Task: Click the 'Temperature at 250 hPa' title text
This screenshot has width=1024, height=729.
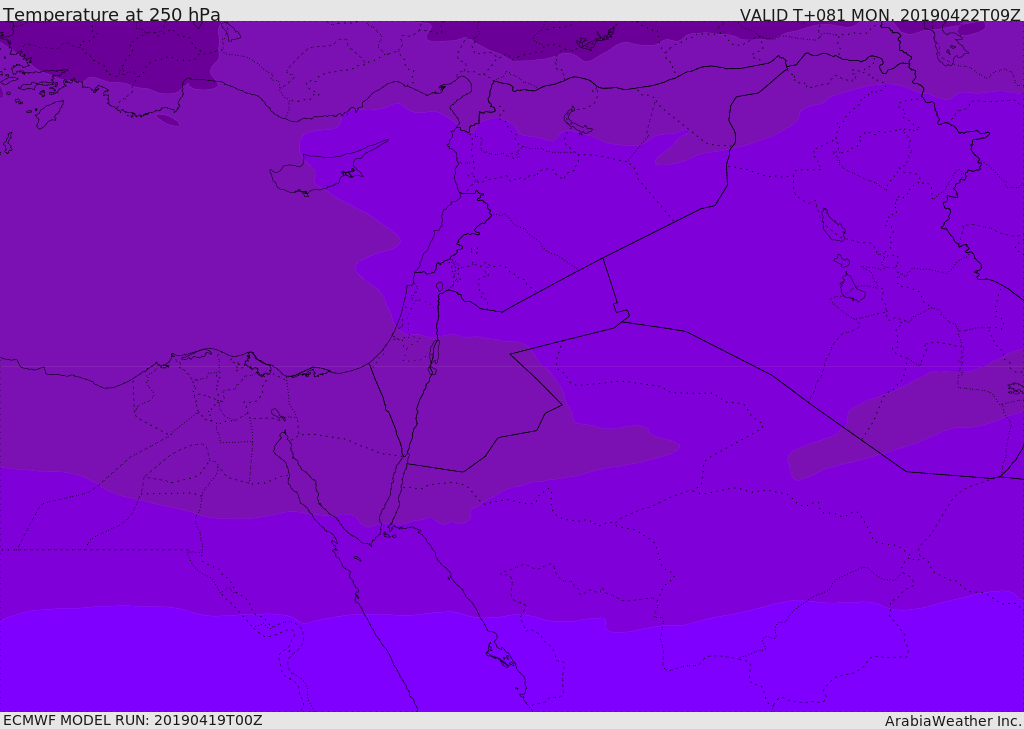Action: pos(112,14)
